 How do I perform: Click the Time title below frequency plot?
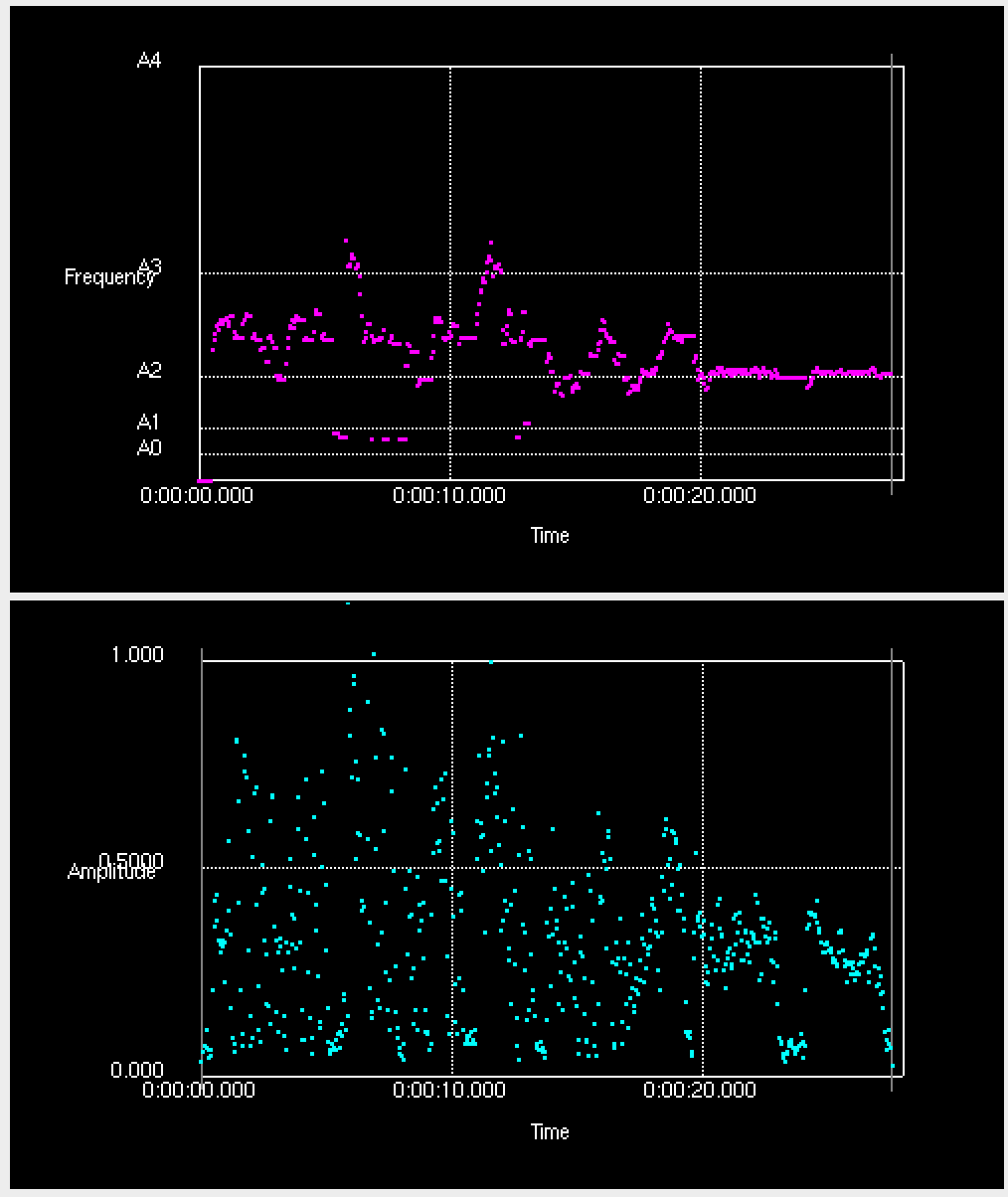550,536
